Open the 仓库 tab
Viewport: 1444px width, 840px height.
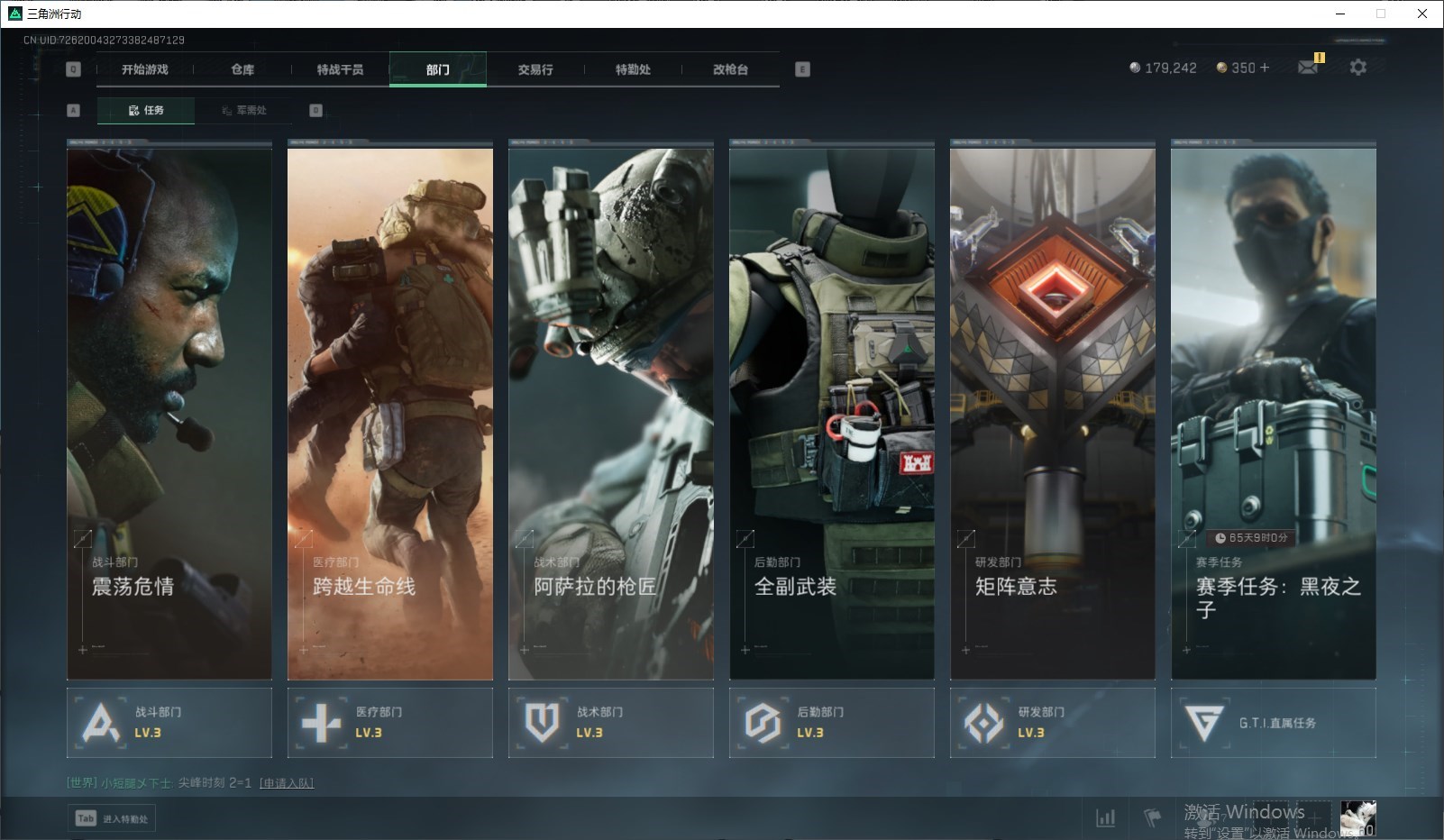(242, 69)
